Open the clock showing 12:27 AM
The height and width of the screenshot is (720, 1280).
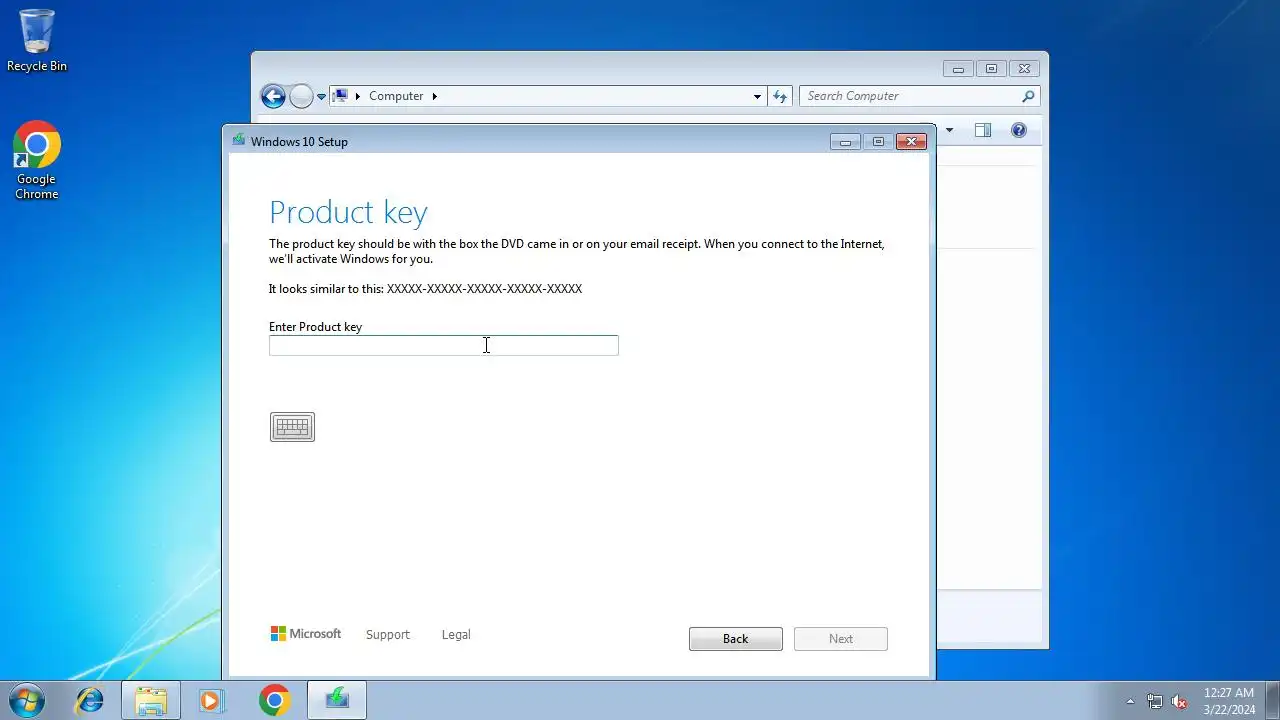click(1229, 700)
